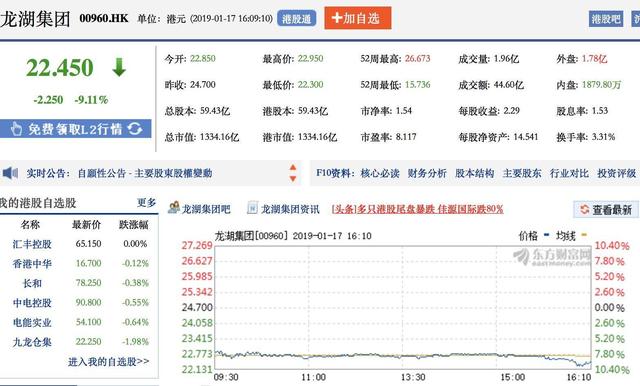This screenshot has height=386, width=640.
Task: Click the percent change -9.11%
Action: tap(91, 100)
